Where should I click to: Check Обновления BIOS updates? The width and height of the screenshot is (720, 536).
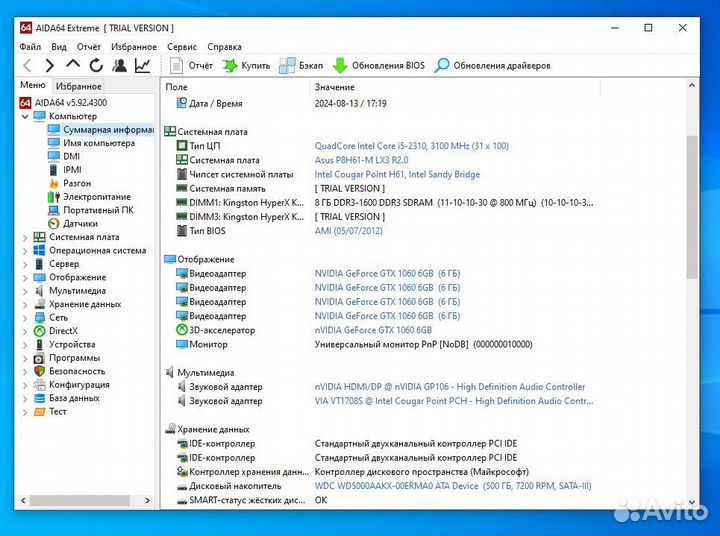click(x=379, y=66)
